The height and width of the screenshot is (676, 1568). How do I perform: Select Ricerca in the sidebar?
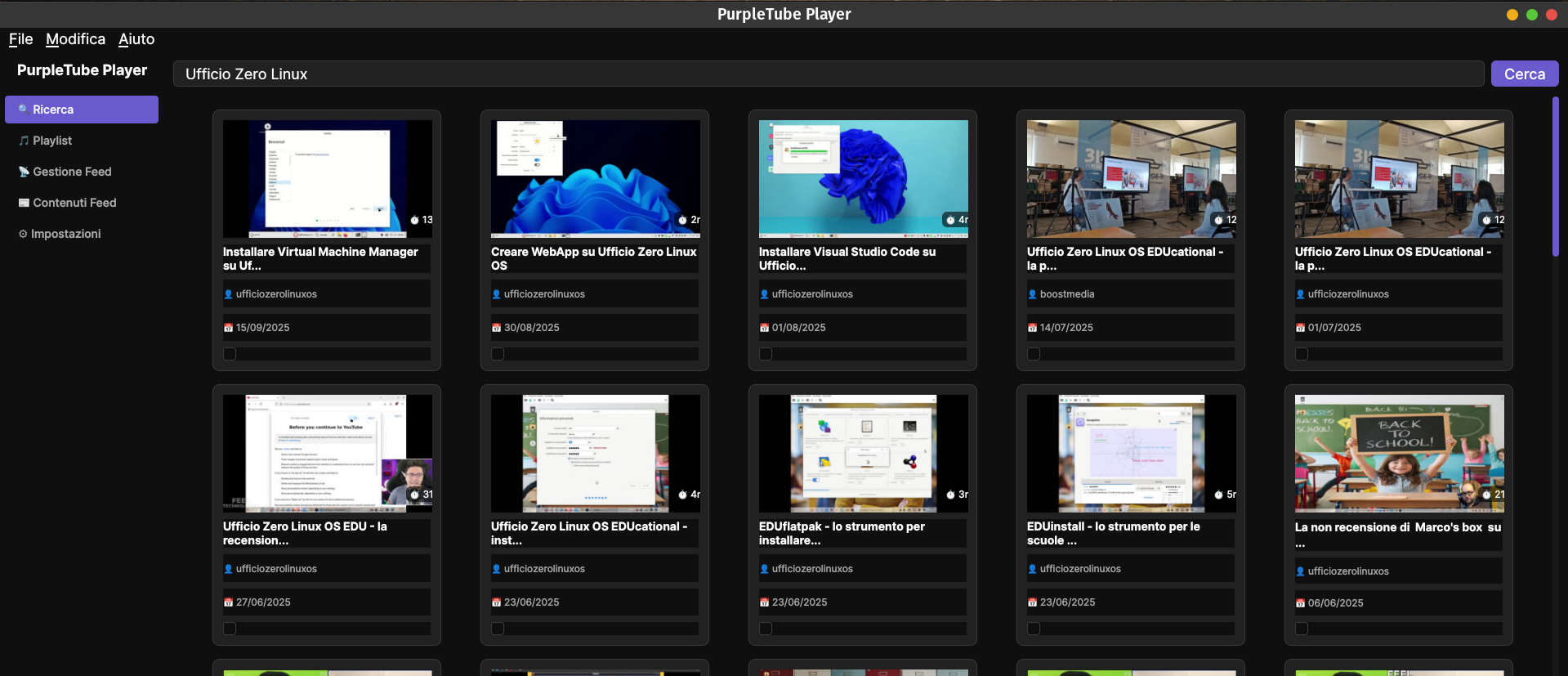coord(82,110)
